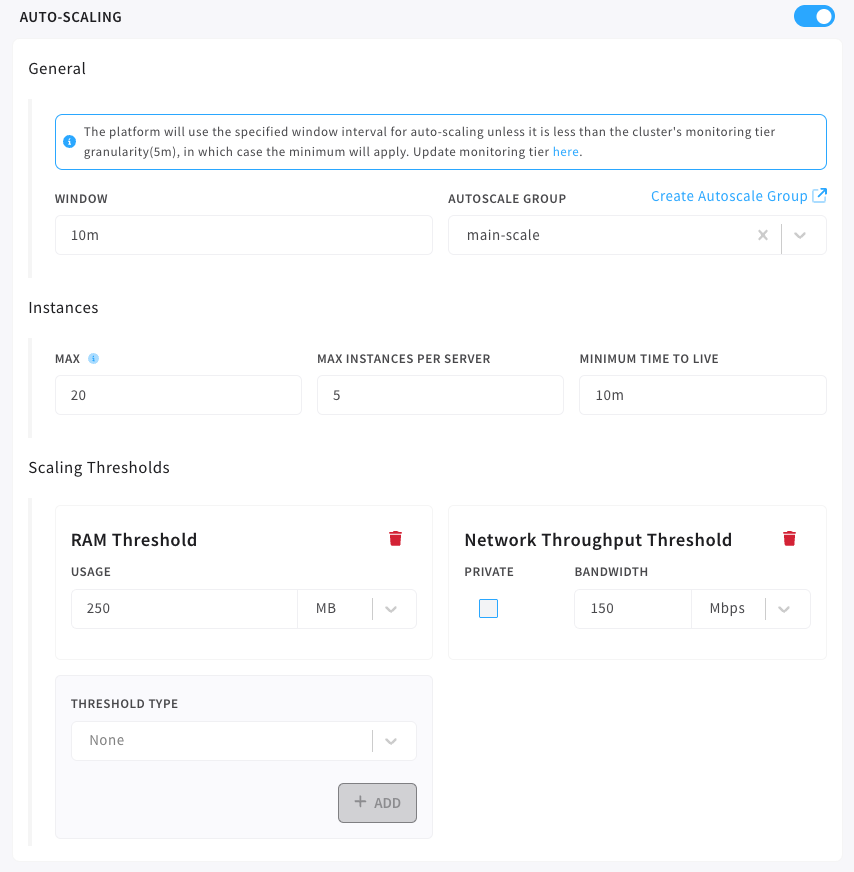Expand the Autoscale Group dropdown
This screenshot has height=872, width=854.
point(800,235)
